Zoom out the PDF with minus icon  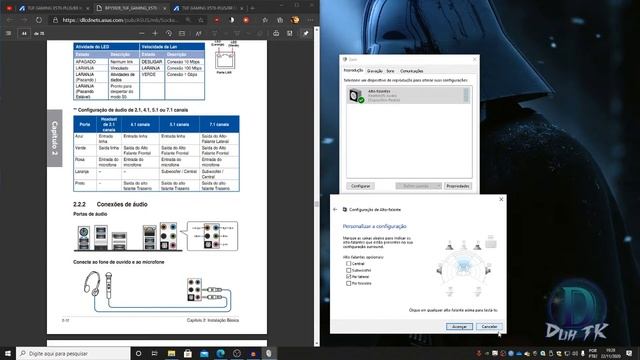click(x=142, y=33)
